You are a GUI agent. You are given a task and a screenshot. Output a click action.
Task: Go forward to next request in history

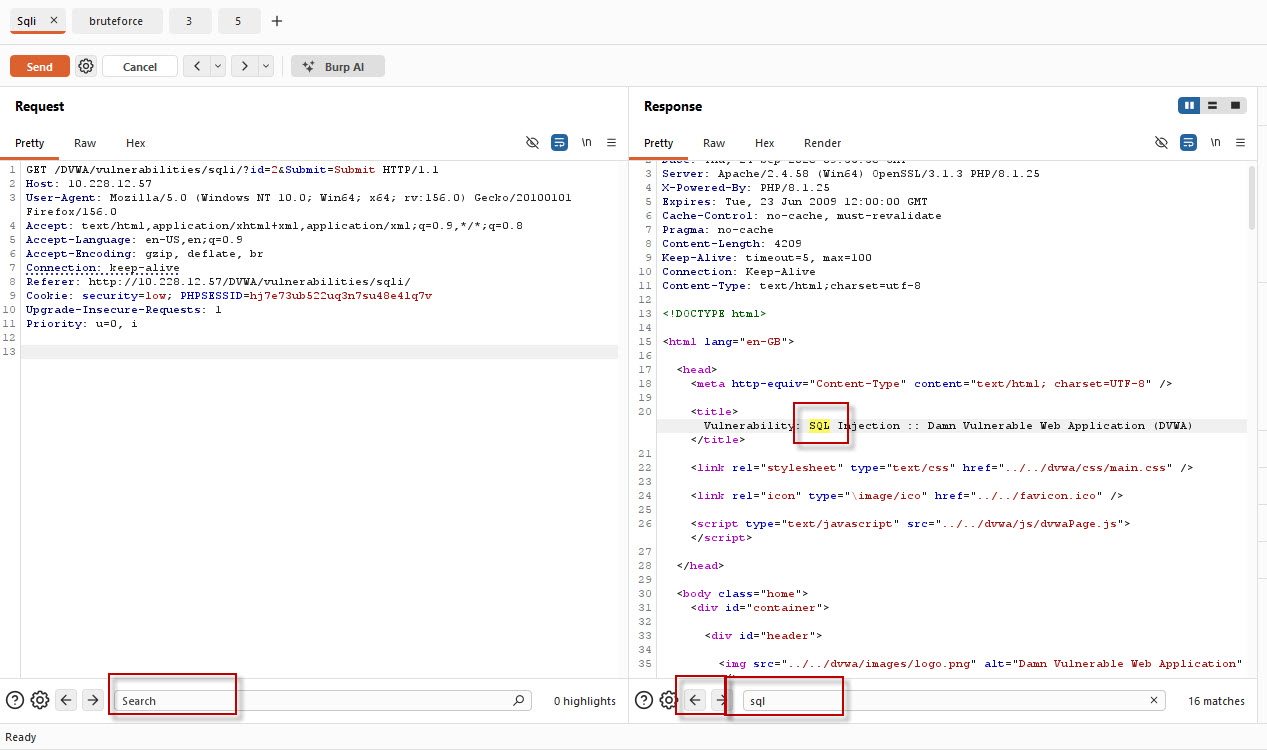tap(245, 66)
